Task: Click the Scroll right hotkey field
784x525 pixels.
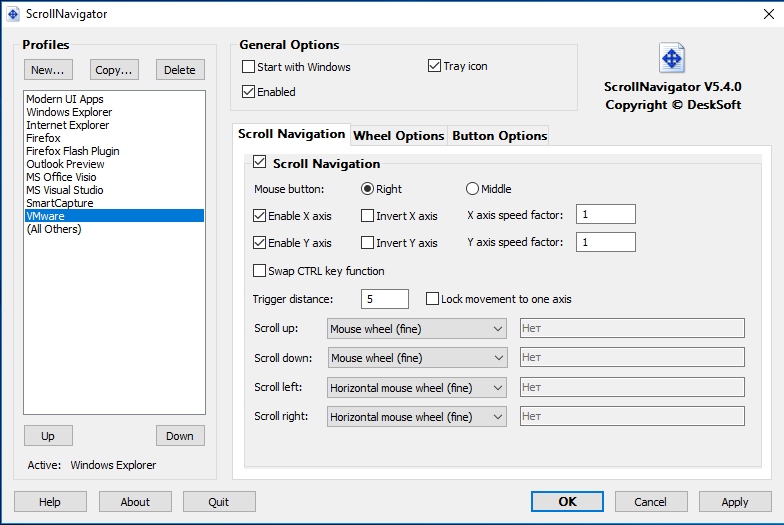Action: point(632,416)
